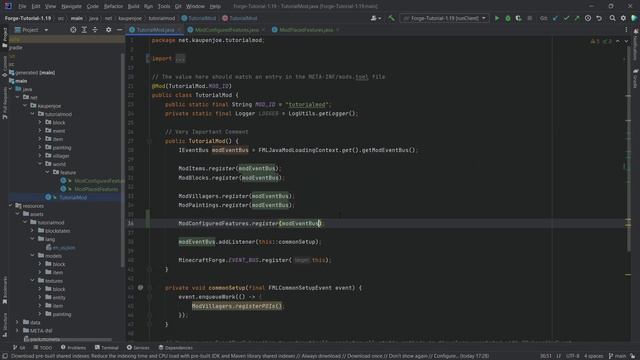Go to next highlighted error arrow
640x360 pixels.
[626, 41]
